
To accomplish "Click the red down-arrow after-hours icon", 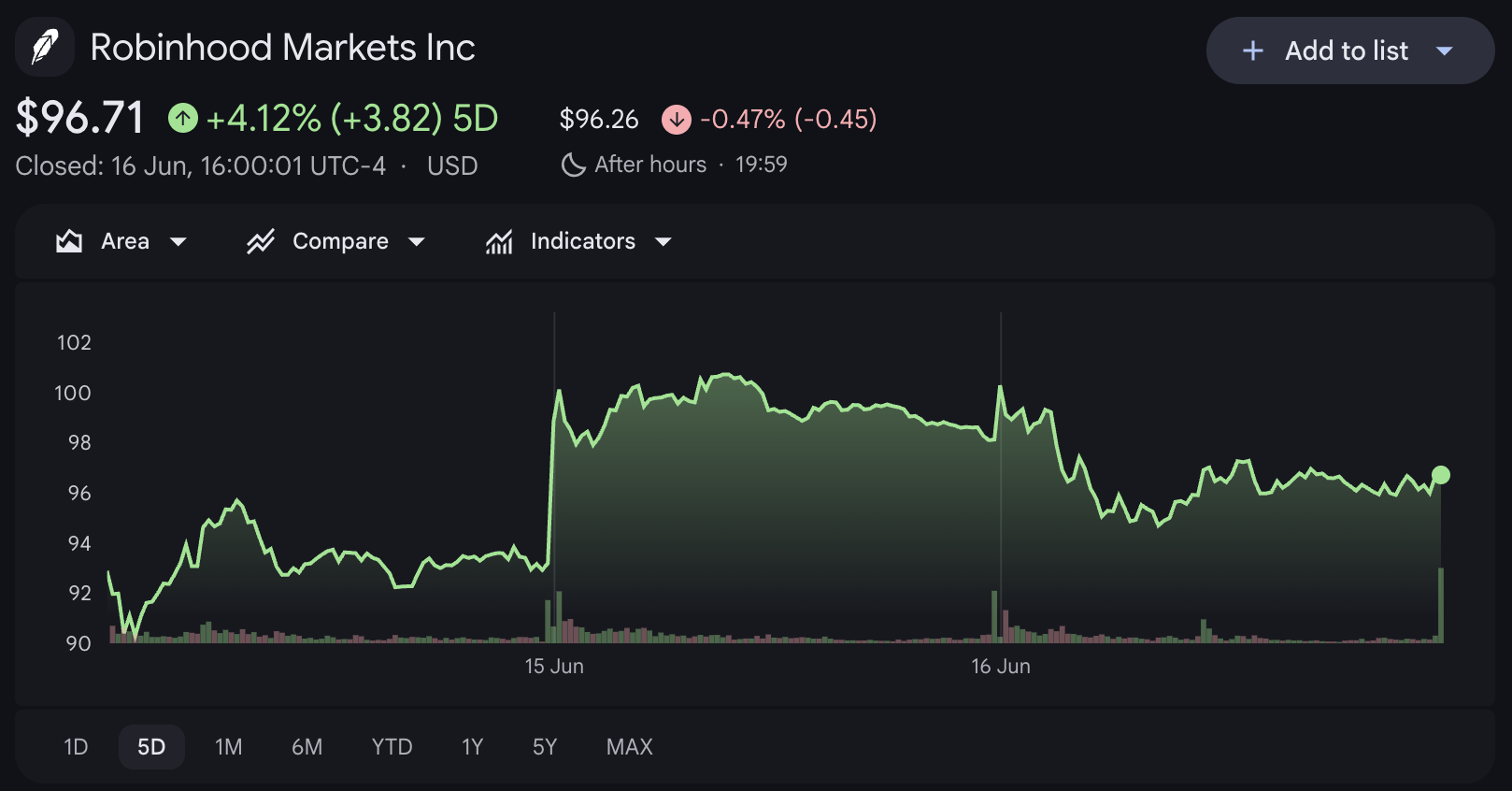I will [x=677, y=119].
